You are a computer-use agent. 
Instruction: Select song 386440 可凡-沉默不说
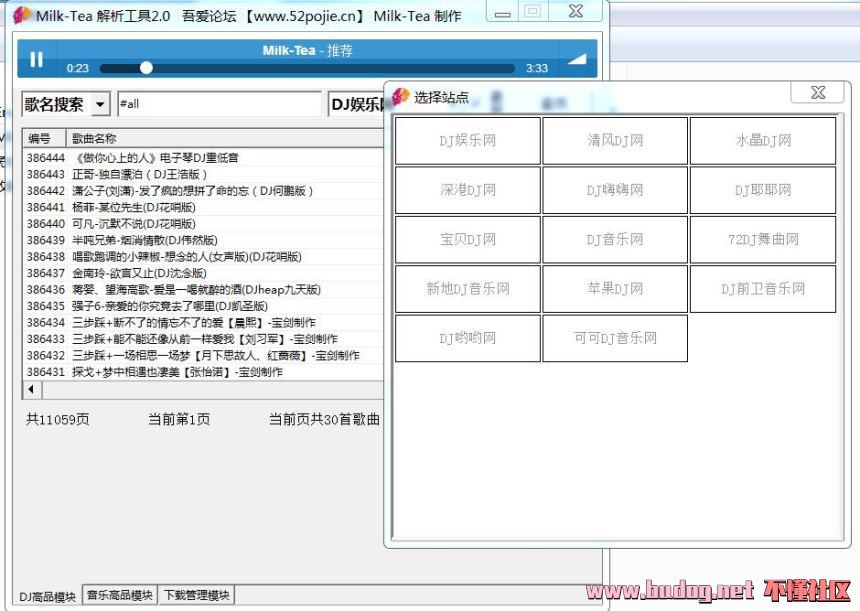click(203, 224)
